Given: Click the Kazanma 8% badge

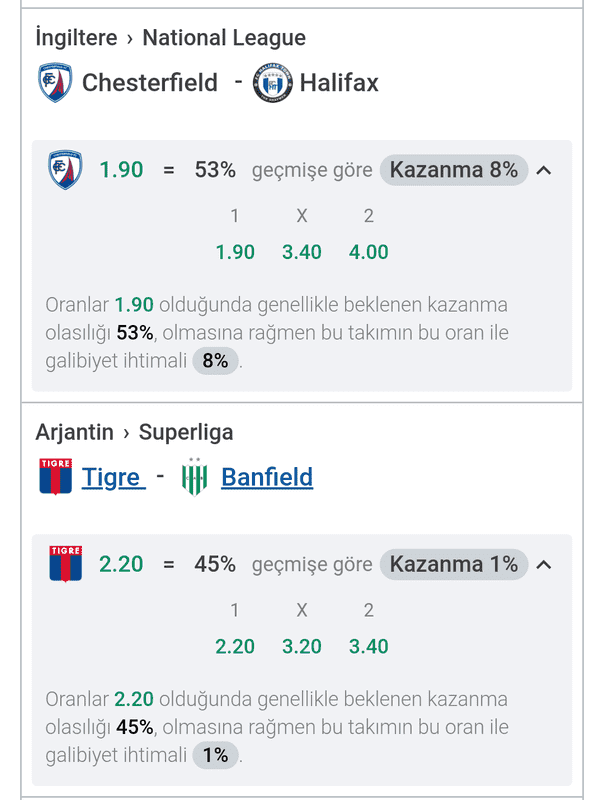Looking at the screenshot, I should coord(454,170).
